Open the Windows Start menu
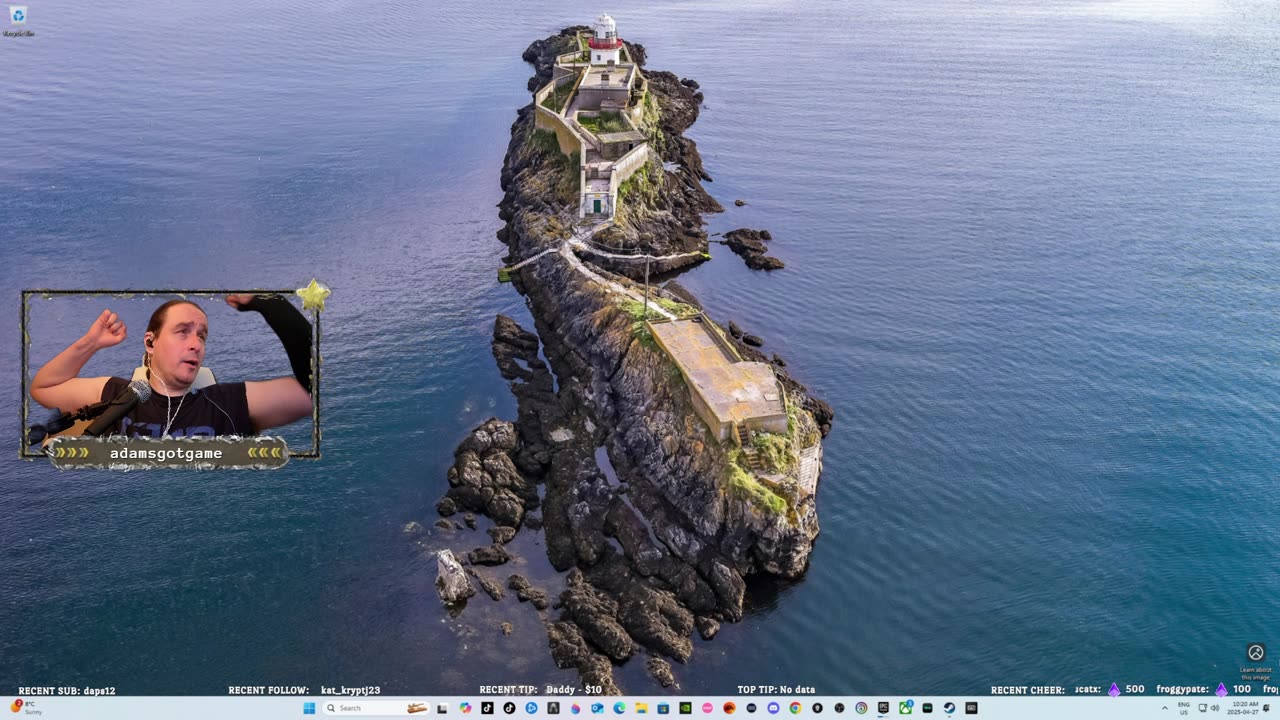Viewport: 1280px width, 720px height. 309,708
